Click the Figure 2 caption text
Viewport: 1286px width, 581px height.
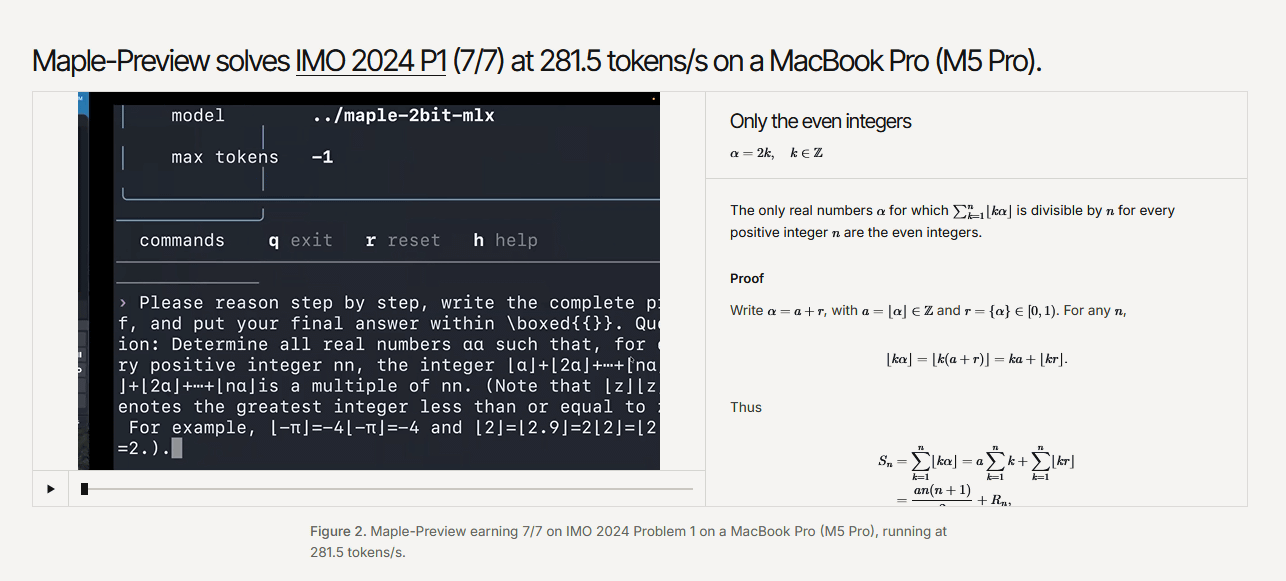[629, 541]
